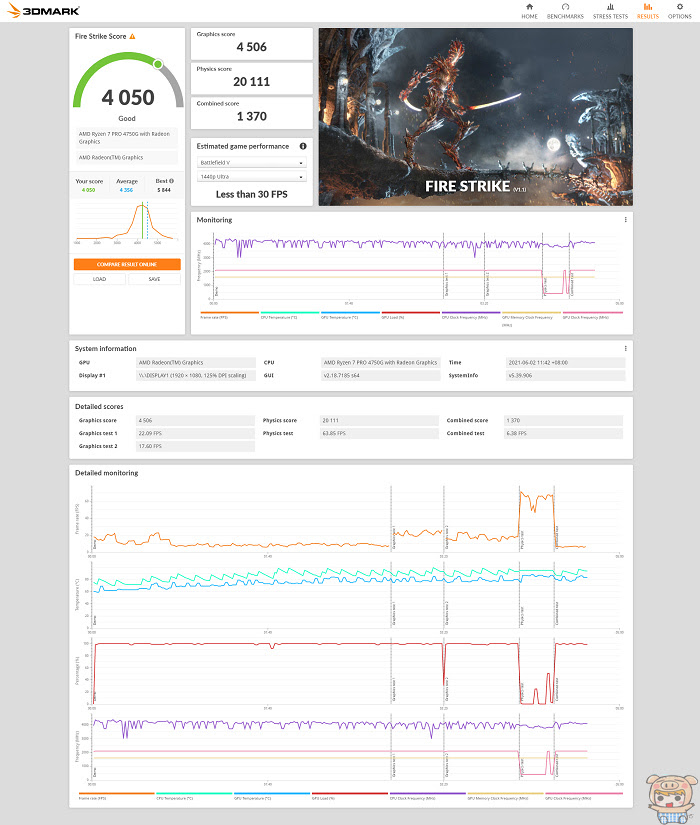The image size is (700, 825).
Task: Click the temperature chart in Detailed monitoring
Action: pos(350,597)
